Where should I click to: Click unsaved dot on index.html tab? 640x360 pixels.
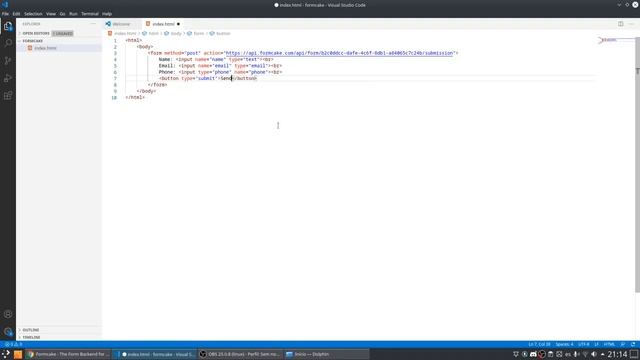[x=178, y=24]
